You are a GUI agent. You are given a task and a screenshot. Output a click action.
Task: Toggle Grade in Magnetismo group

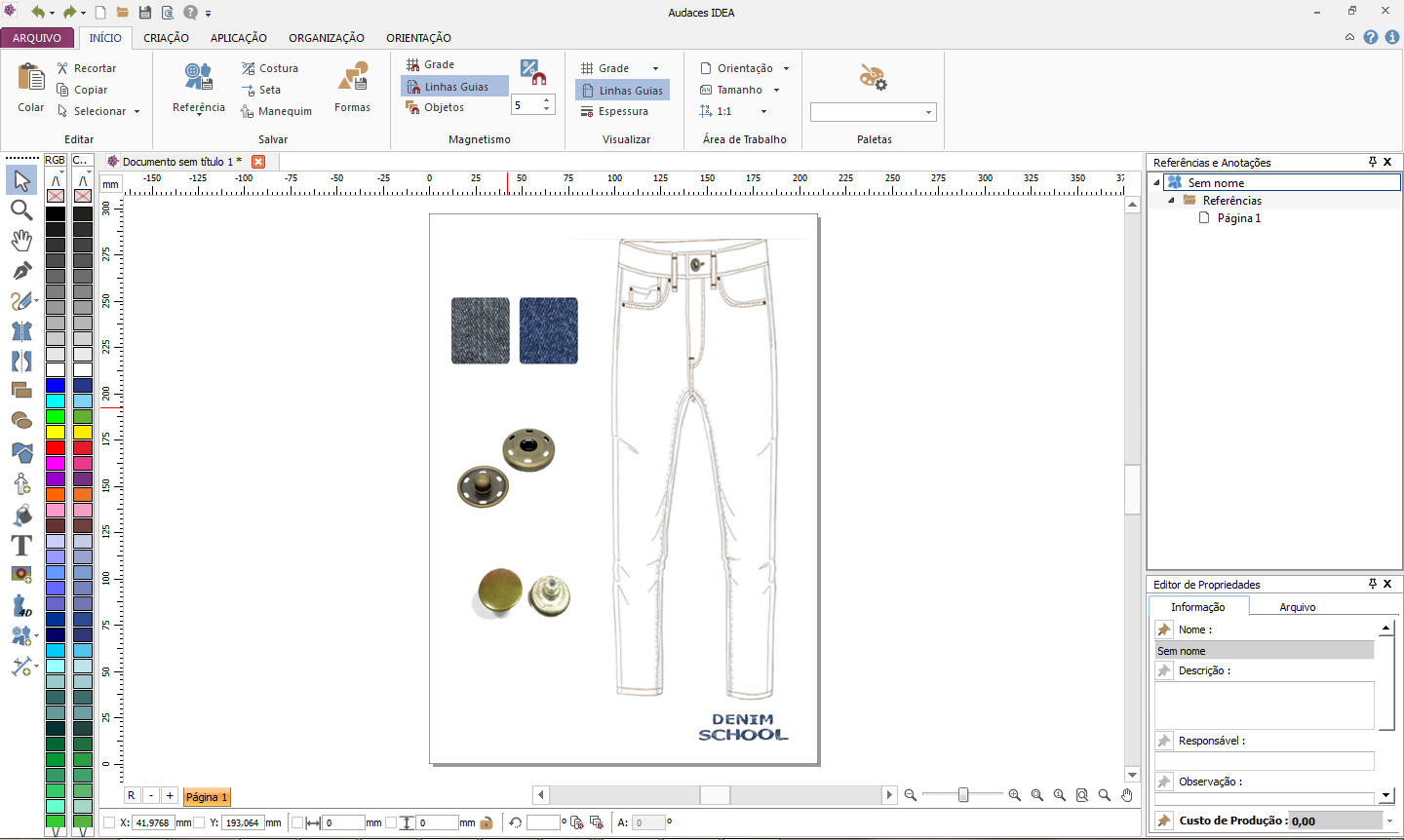pyautogui.click(x=431, y=64)
